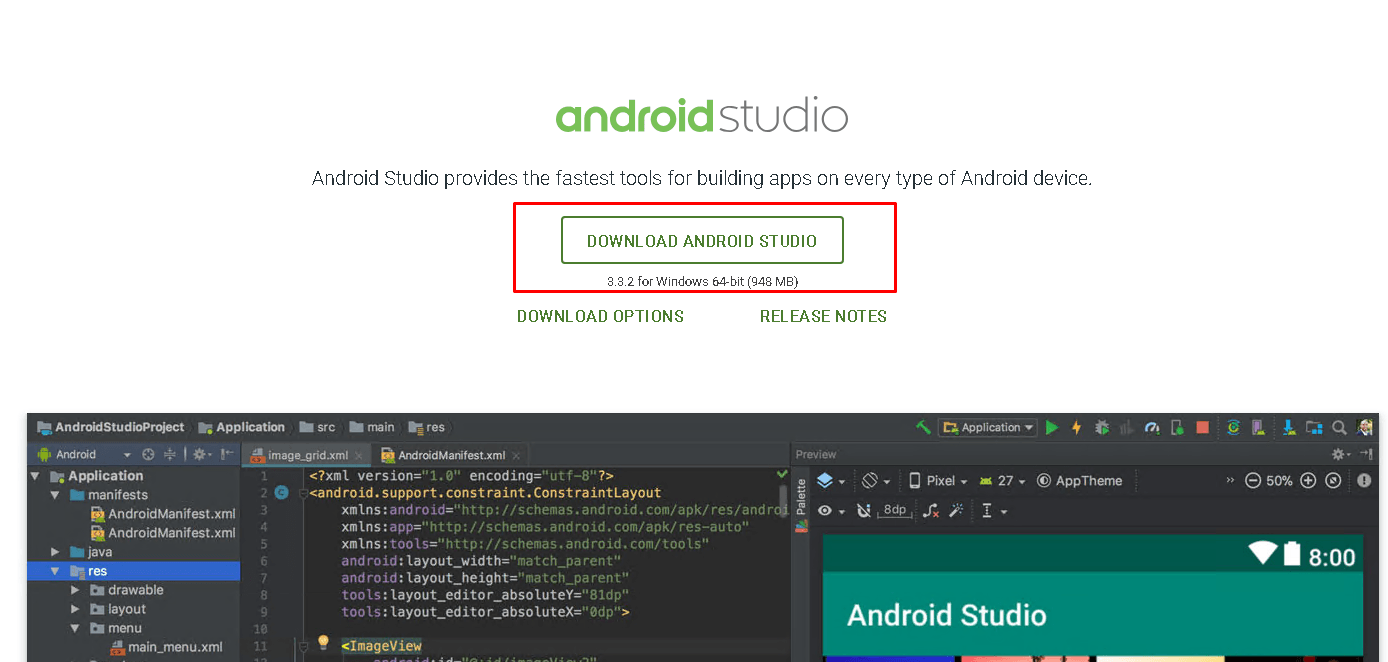
Task: Hide the Project panel with the hide icon
Action: (227, 454)
